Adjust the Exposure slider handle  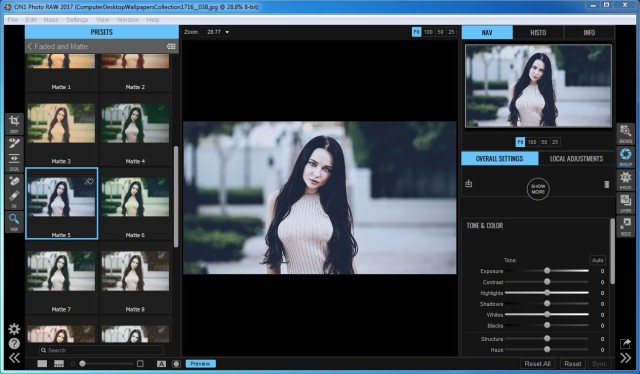click(547, 271)
